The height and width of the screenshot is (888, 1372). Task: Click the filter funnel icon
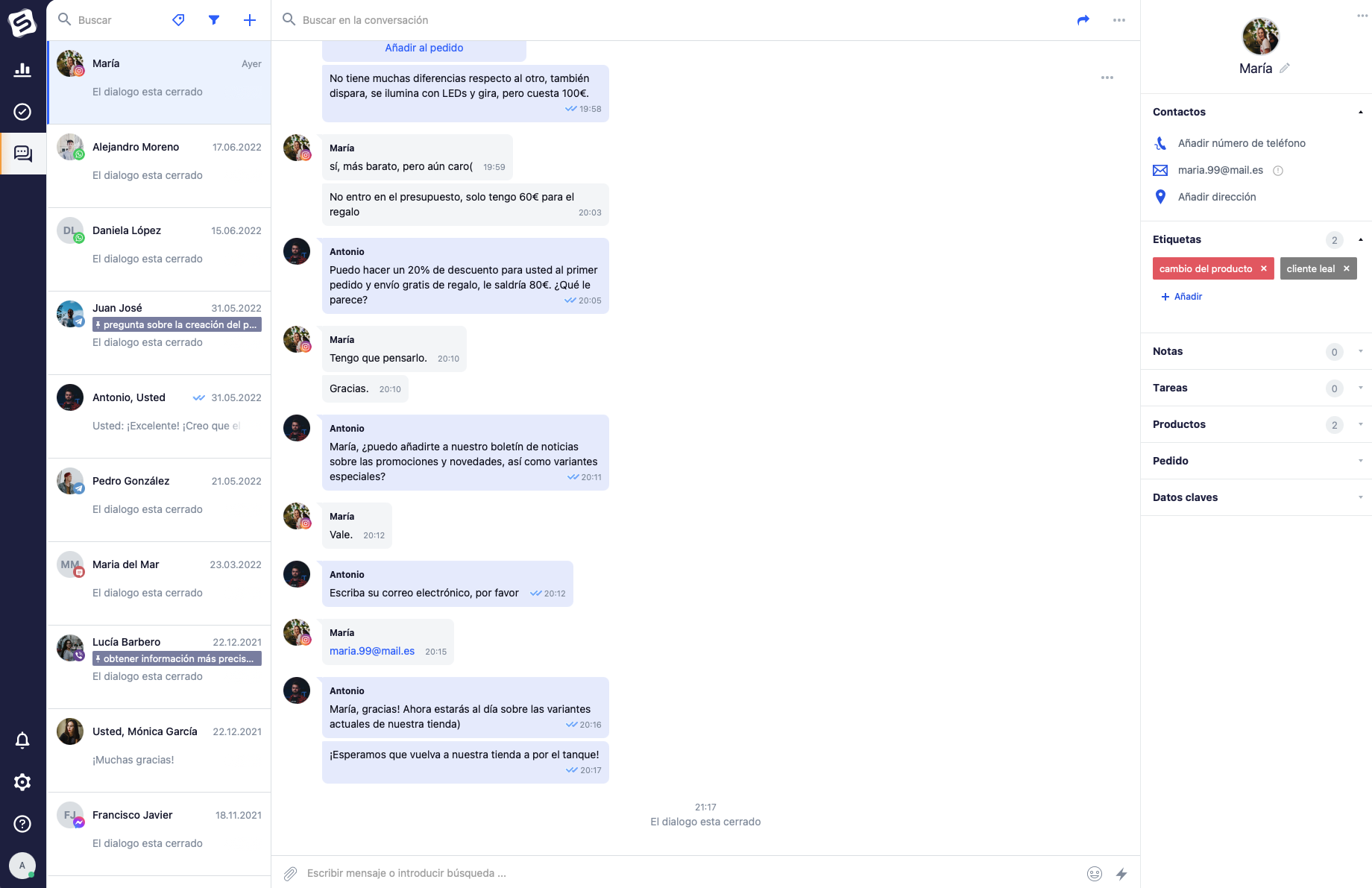[214, 20]
